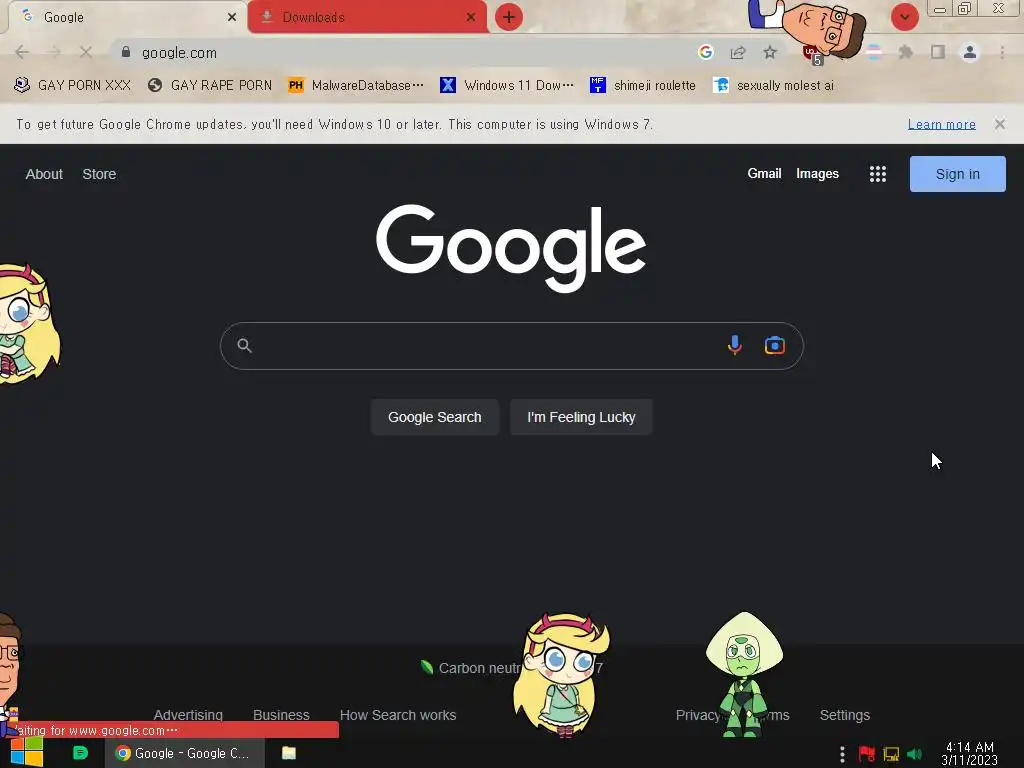Open a new tab with the plus button
Image resolution: width=1024 pixels, height=768 pixels.
pos(509,17)
